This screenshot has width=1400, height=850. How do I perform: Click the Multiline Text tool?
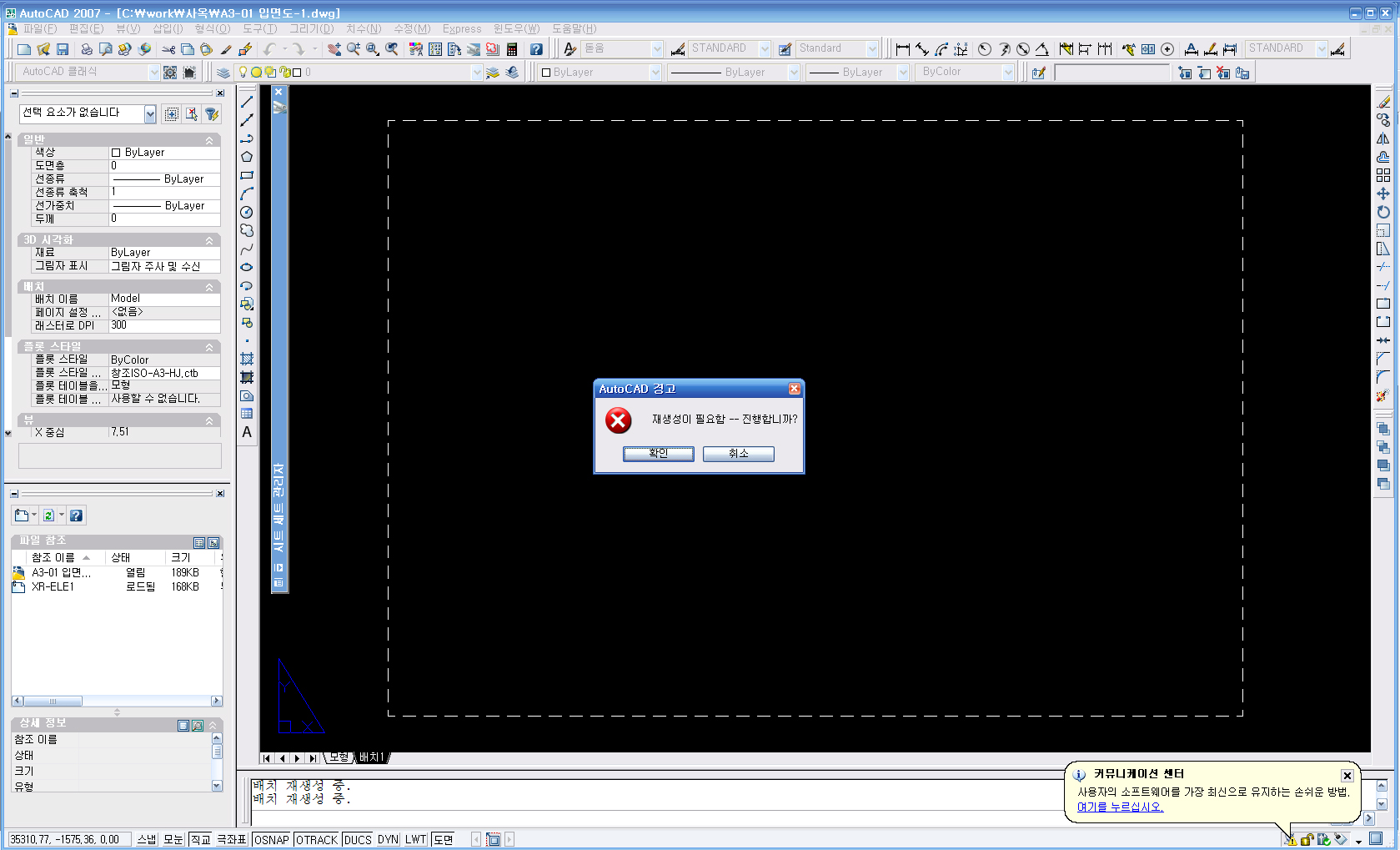[x=247, y=432]
